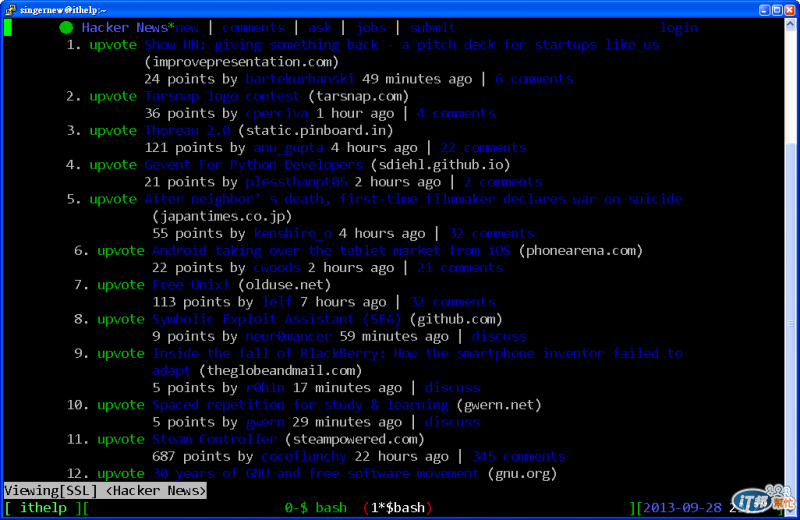Open 'Android taking over the tablet market' story

tap(331, 251)
